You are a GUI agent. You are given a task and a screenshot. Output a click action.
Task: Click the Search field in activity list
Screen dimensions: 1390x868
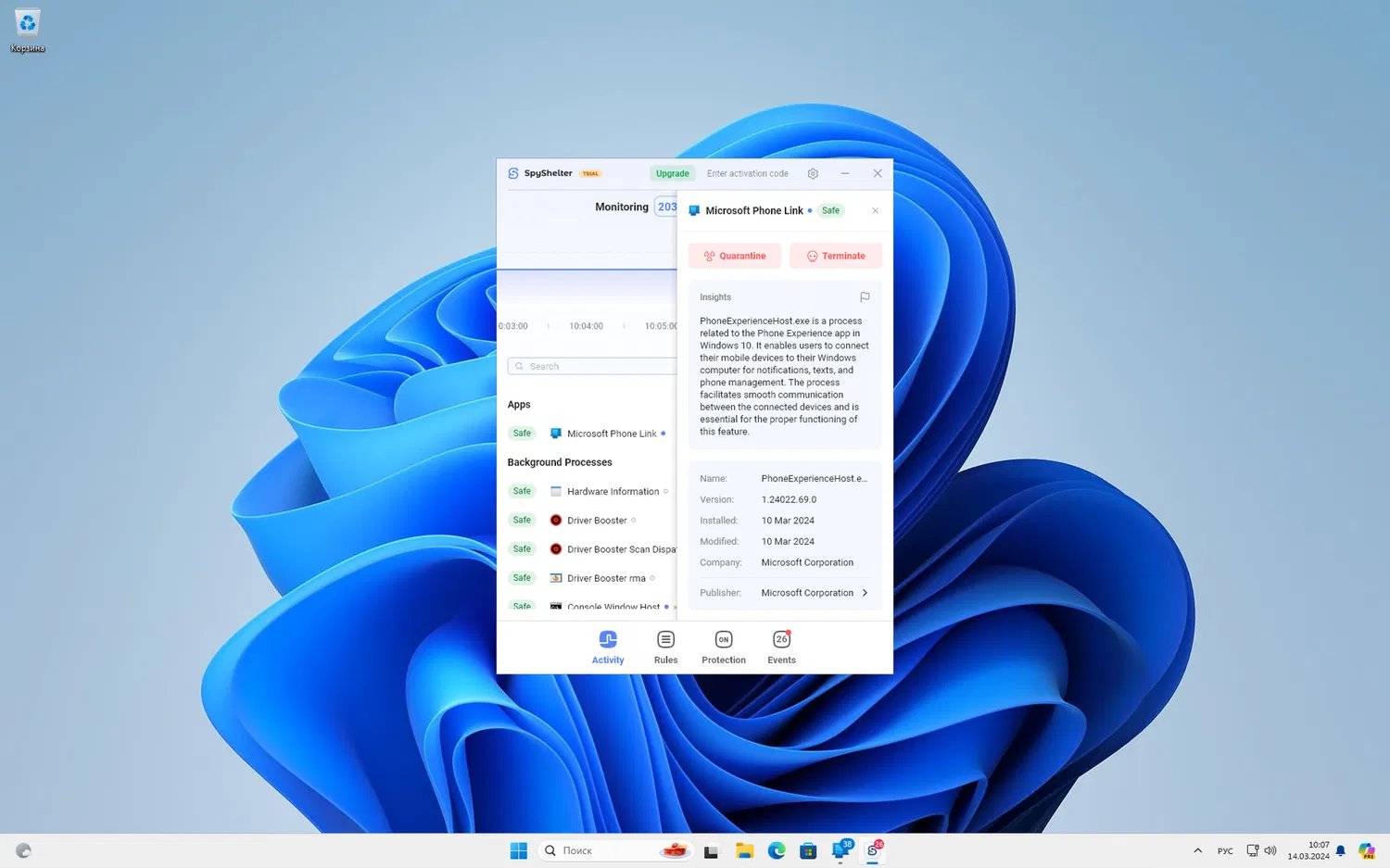pos(592,366)
